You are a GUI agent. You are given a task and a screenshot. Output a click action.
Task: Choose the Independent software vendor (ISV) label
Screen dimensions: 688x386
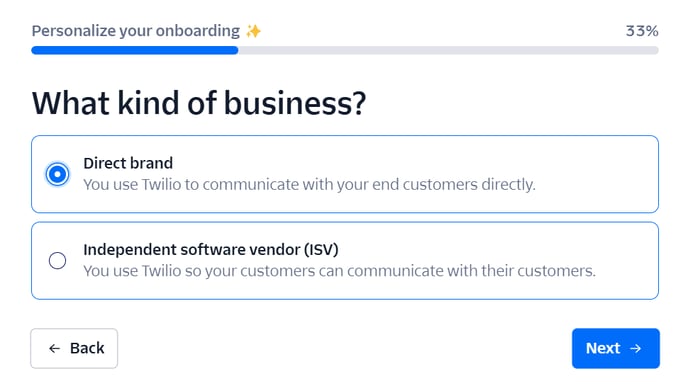click(211, 250)
